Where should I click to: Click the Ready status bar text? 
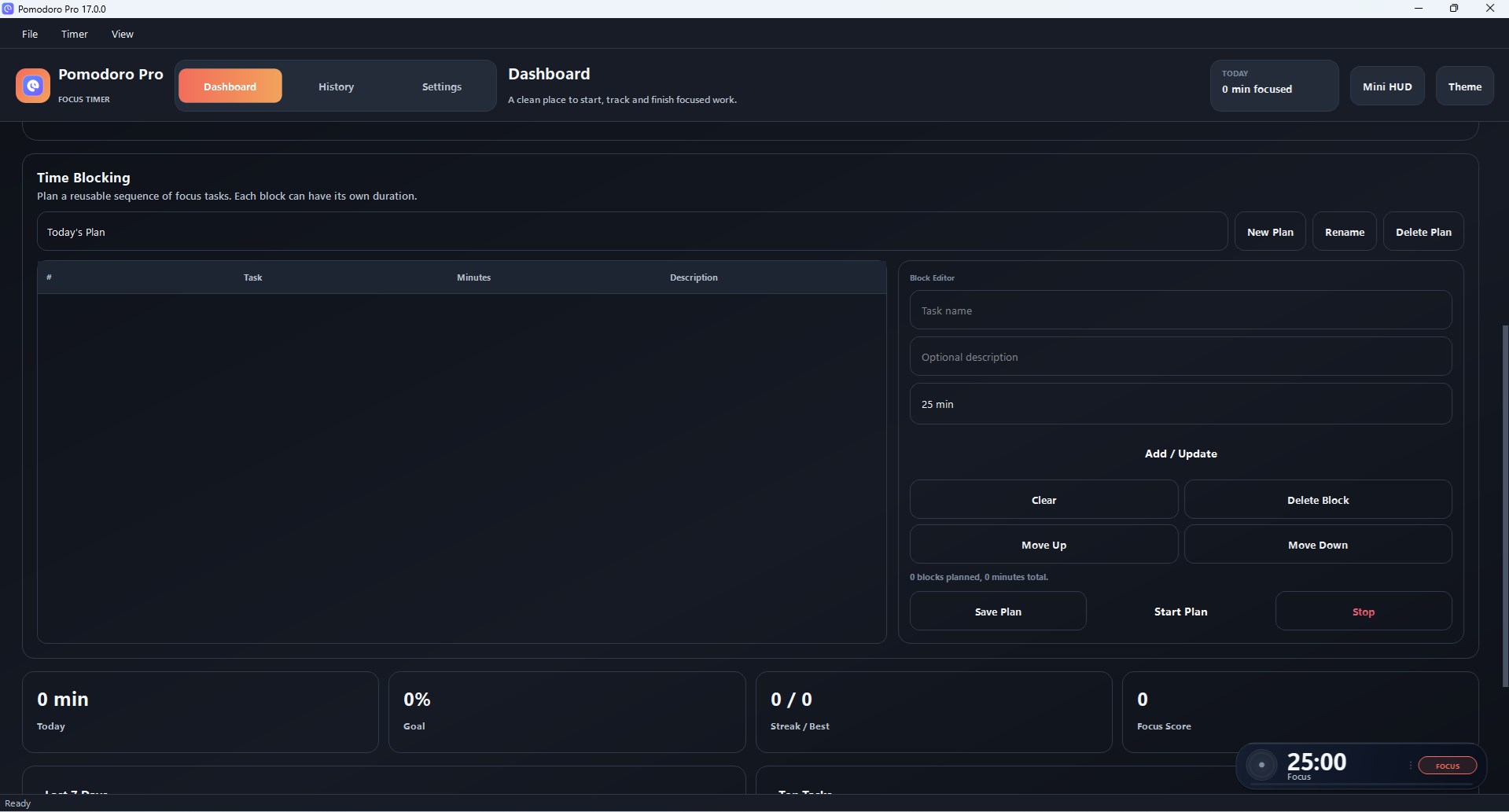18,803
